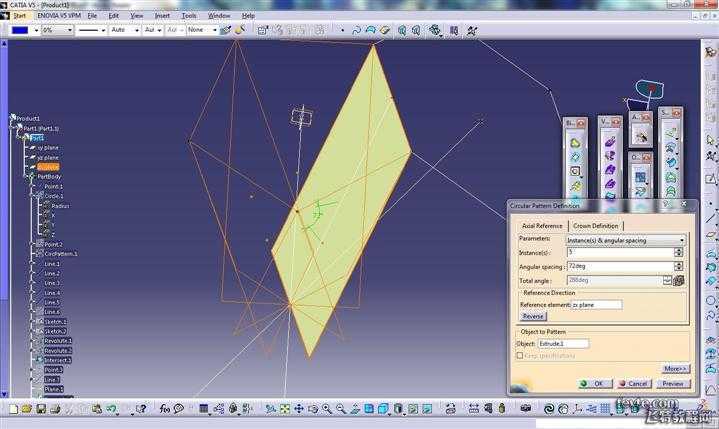Viewport: 719px width, 429px height.
Task: Open the Start menu
Action: 19,16
